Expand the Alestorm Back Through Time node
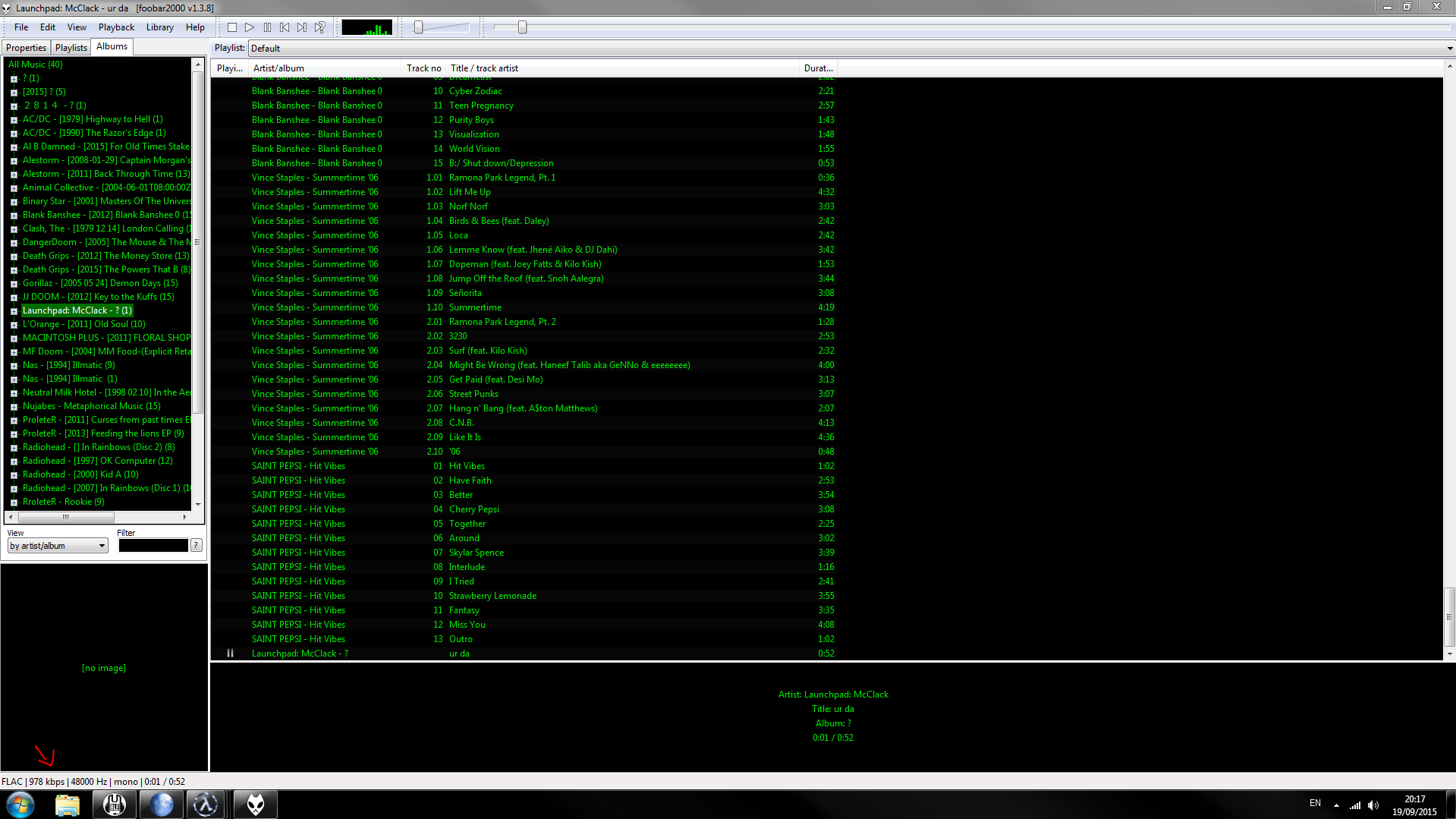The height and width of the screenshot is (819, 1456). click(14, 175)
